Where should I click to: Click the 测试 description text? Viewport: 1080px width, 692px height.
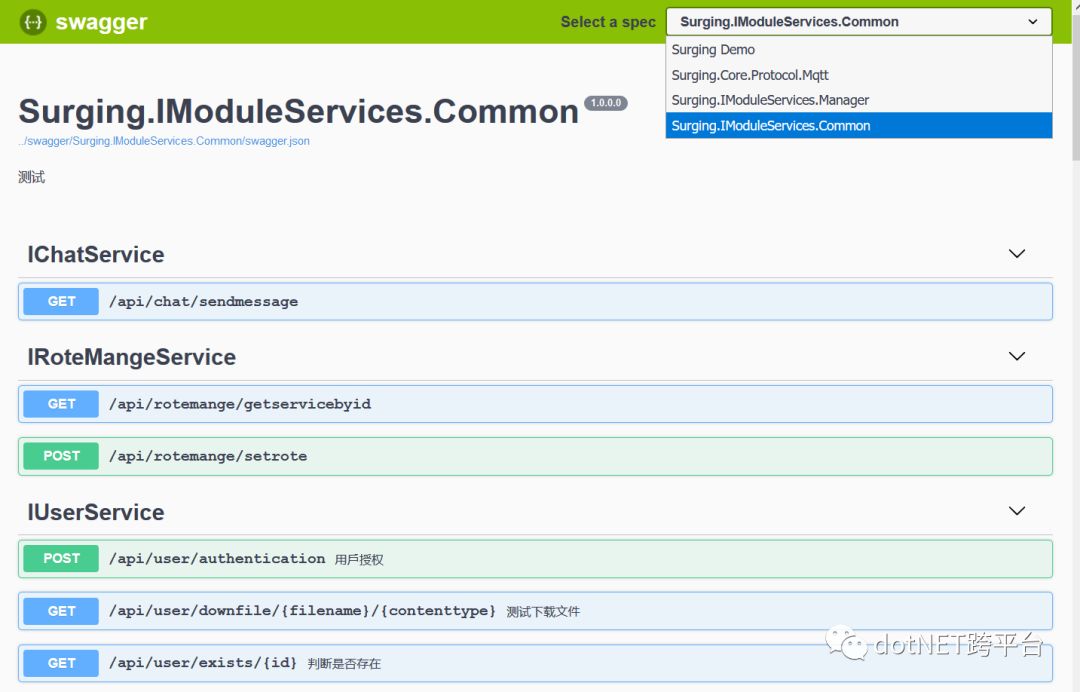click(x=32, y=177)
